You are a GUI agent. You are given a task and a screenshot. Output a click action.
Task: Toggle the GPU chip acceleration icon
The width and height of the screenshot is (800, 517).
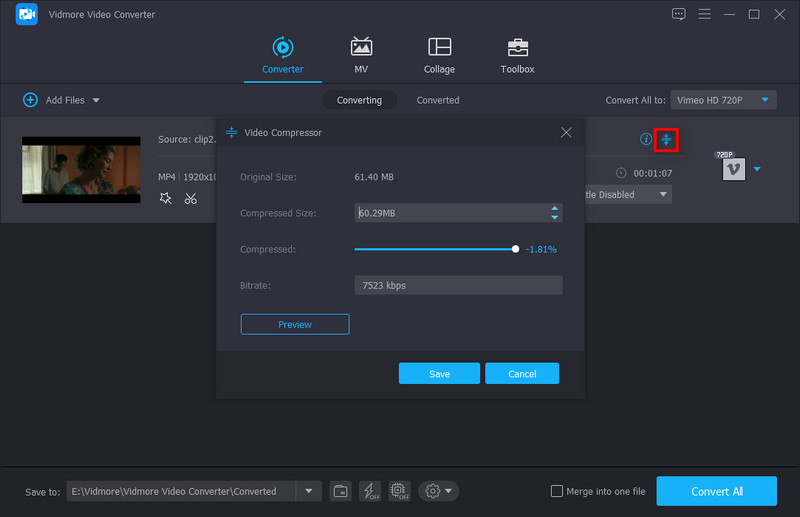(399, 491)
